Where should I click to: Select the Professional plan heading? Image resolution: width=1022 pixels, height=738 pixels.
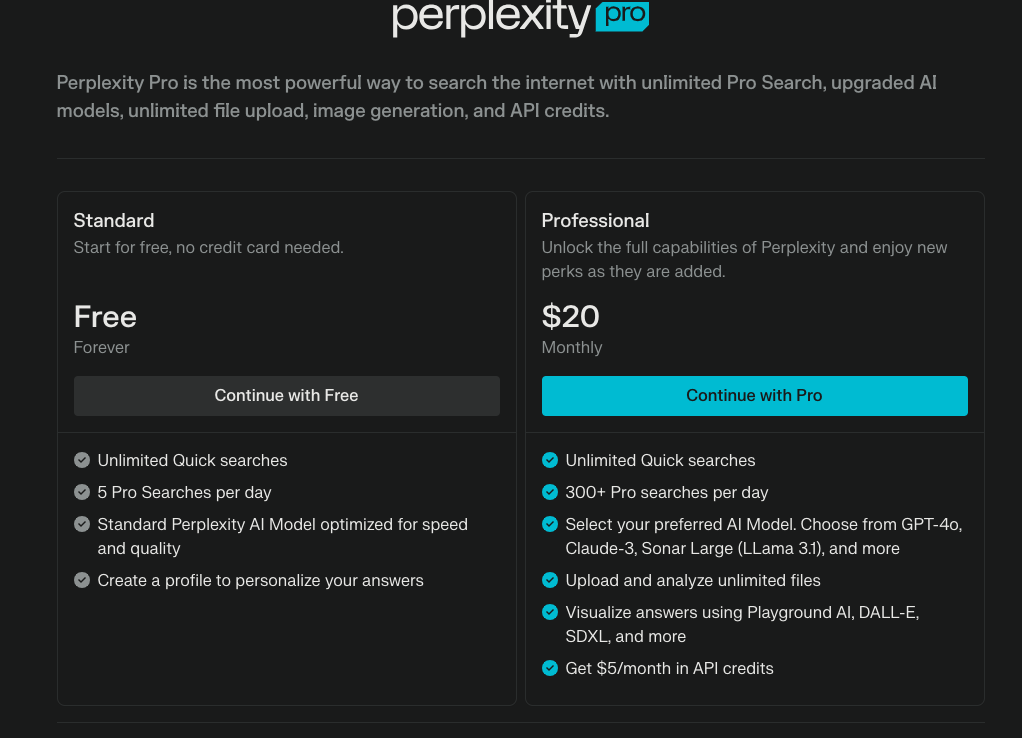coord(595,220)
